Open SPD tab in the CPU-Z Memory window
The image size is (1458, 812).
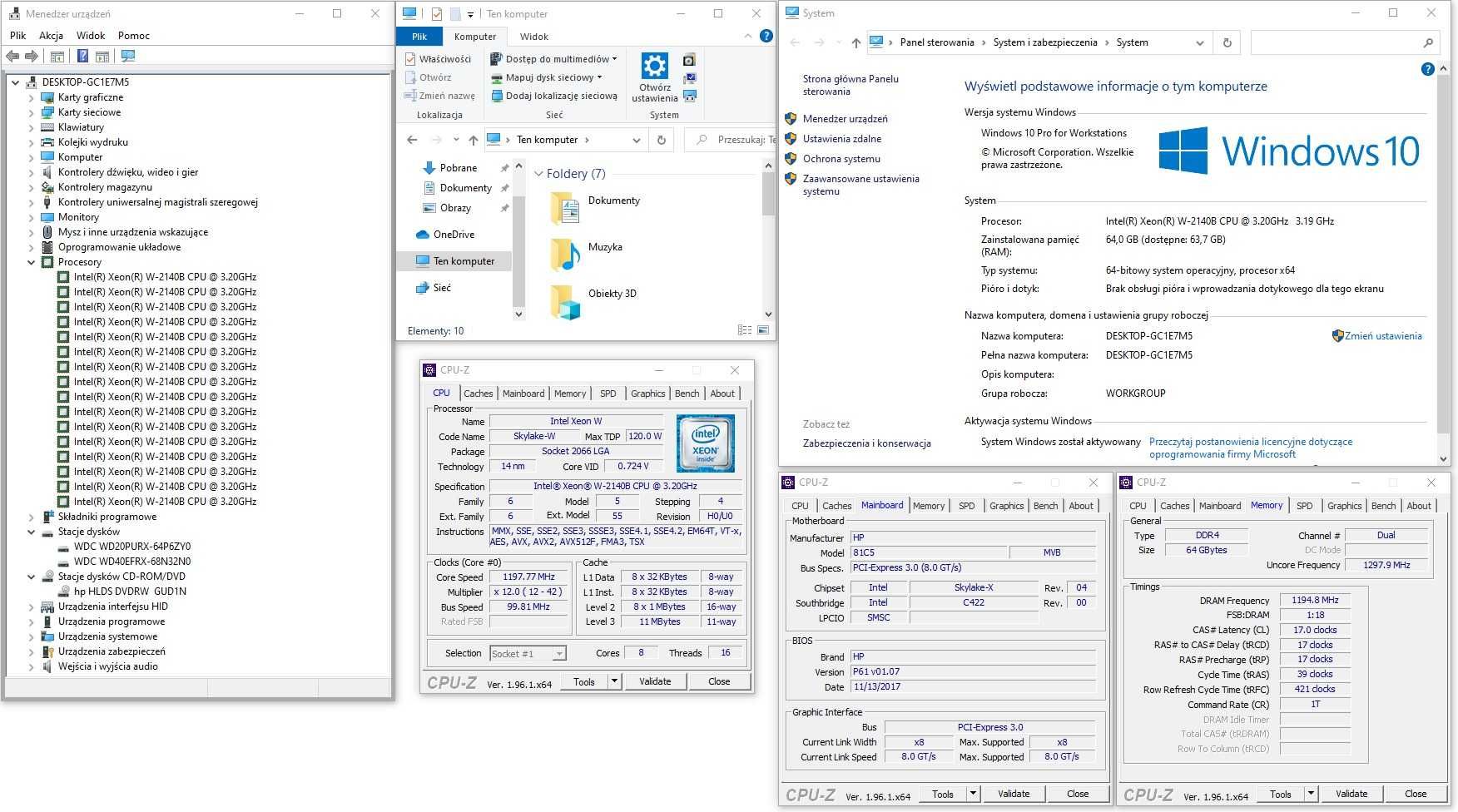1304,506
